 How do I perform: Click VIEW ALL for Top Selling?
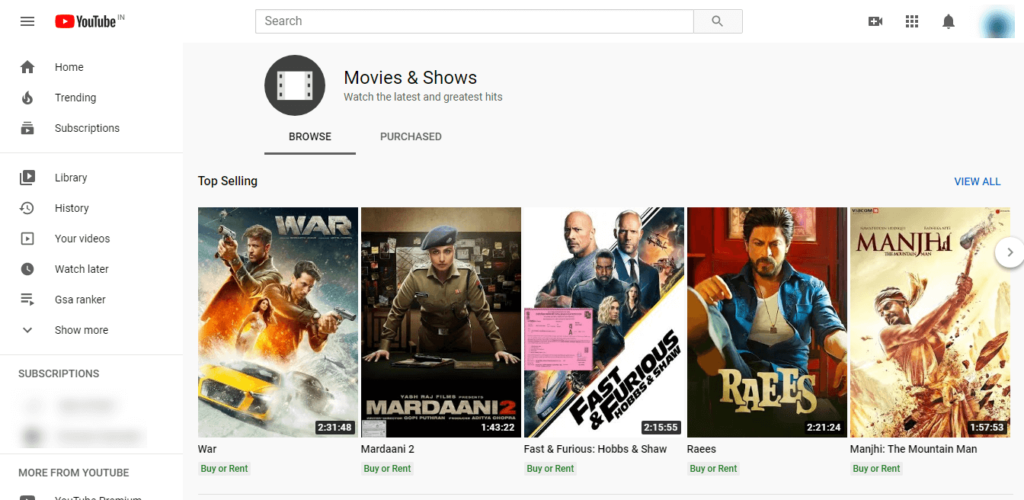[977, 182]
